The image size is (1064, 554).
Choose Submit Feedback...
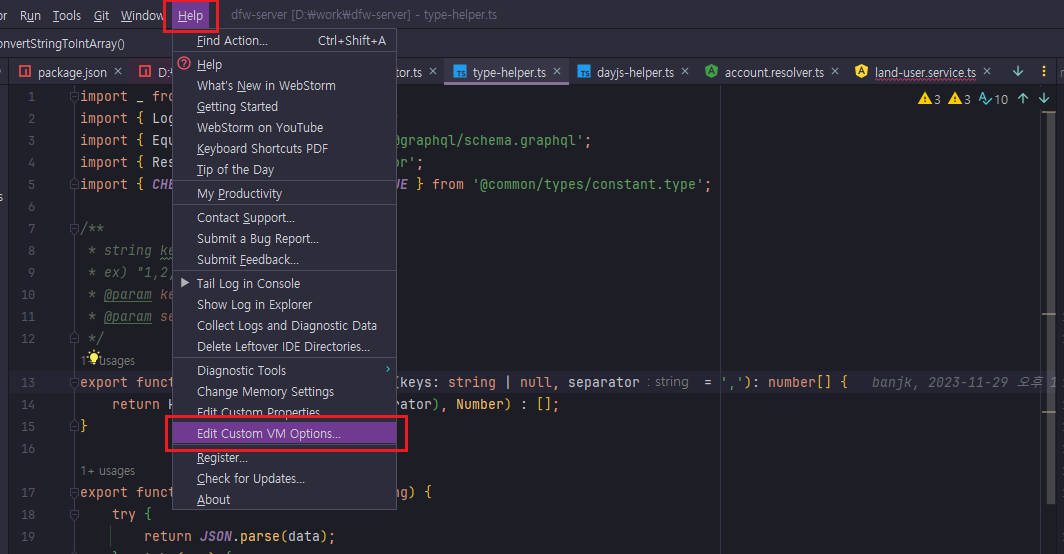(x=284, y=260)
